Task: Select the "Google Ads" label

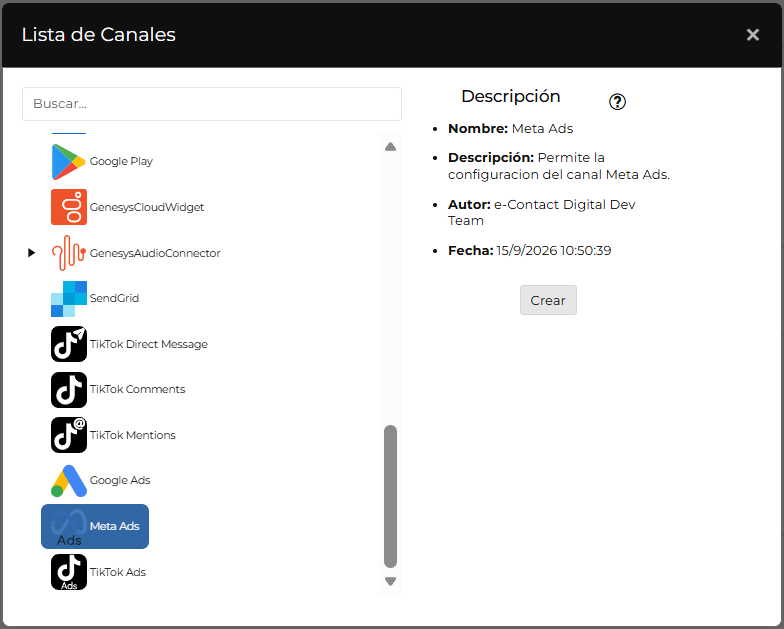Action: [120, 480]
